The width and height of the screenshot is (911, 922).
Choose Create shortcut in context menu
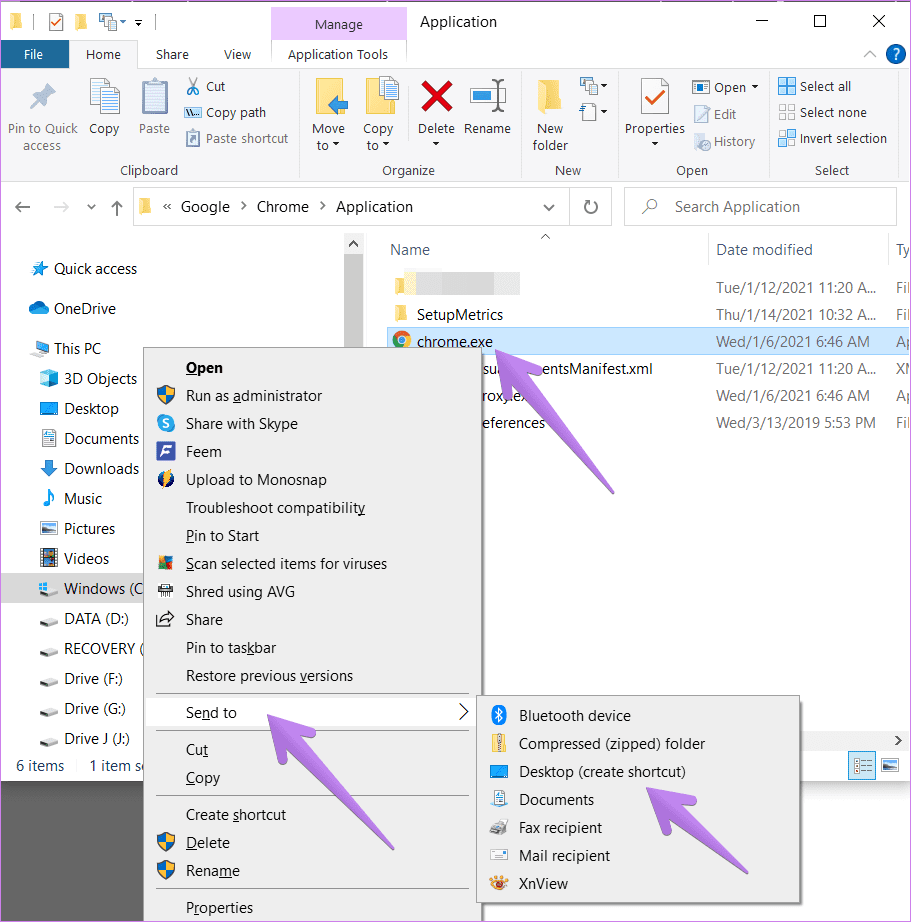313,815
